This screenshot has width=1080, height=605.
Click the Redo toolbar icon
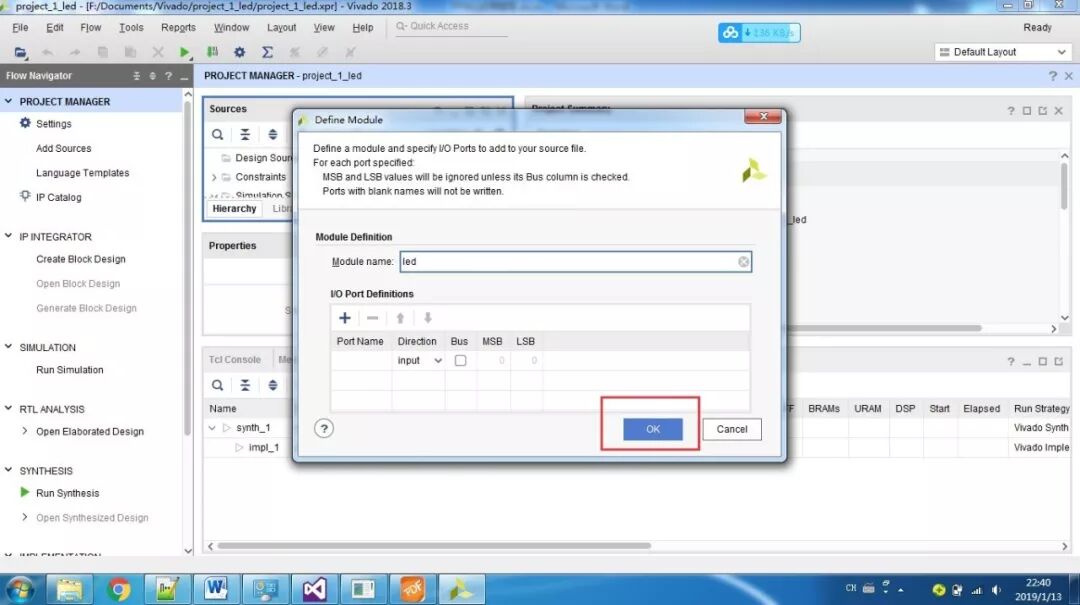(74, 52)
